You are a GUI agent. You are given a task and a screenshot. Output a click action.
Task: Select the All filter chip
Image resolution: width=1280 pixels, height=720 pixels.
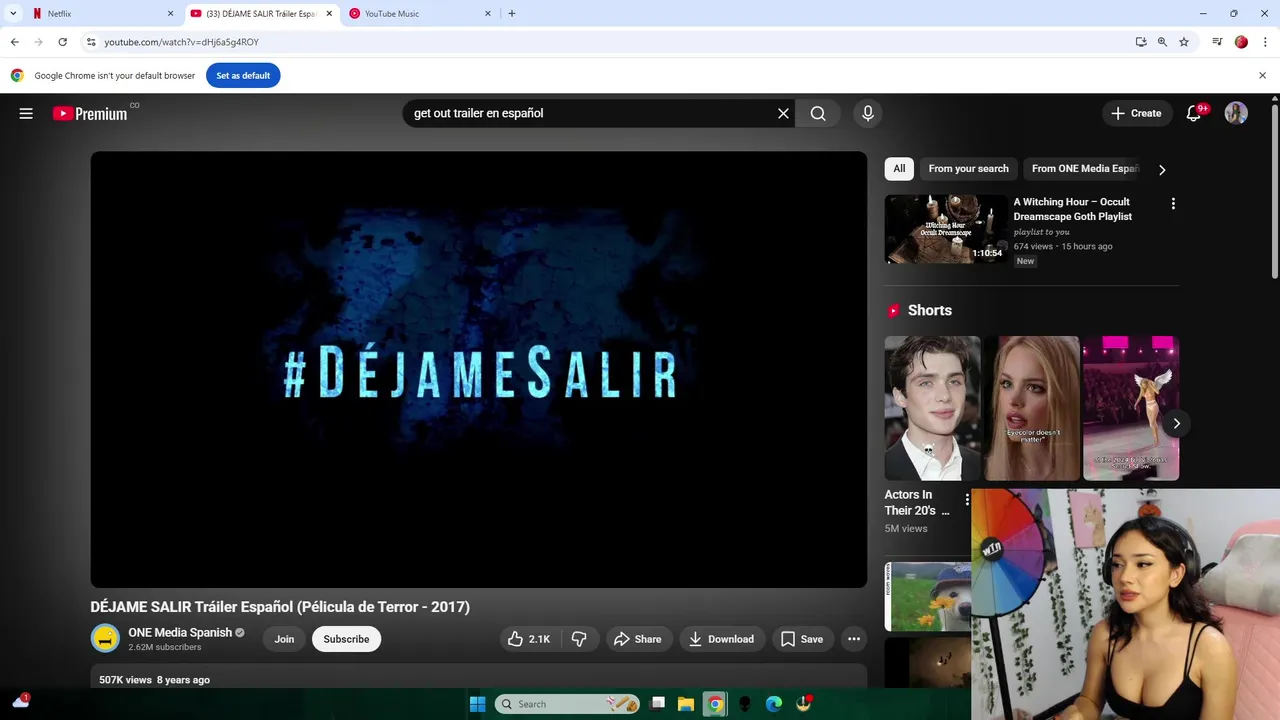899,169
